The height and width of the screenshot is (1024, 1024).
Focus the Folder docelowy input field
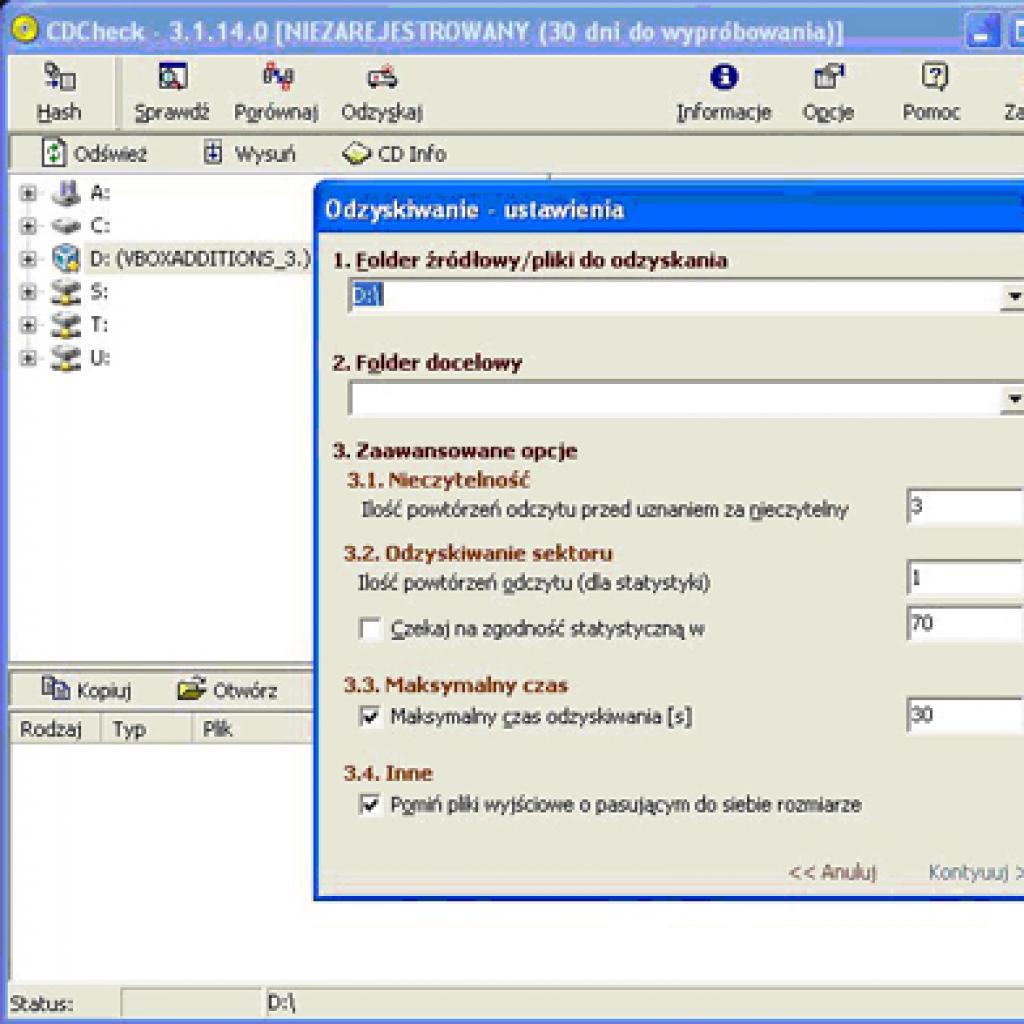pos(675,398)
